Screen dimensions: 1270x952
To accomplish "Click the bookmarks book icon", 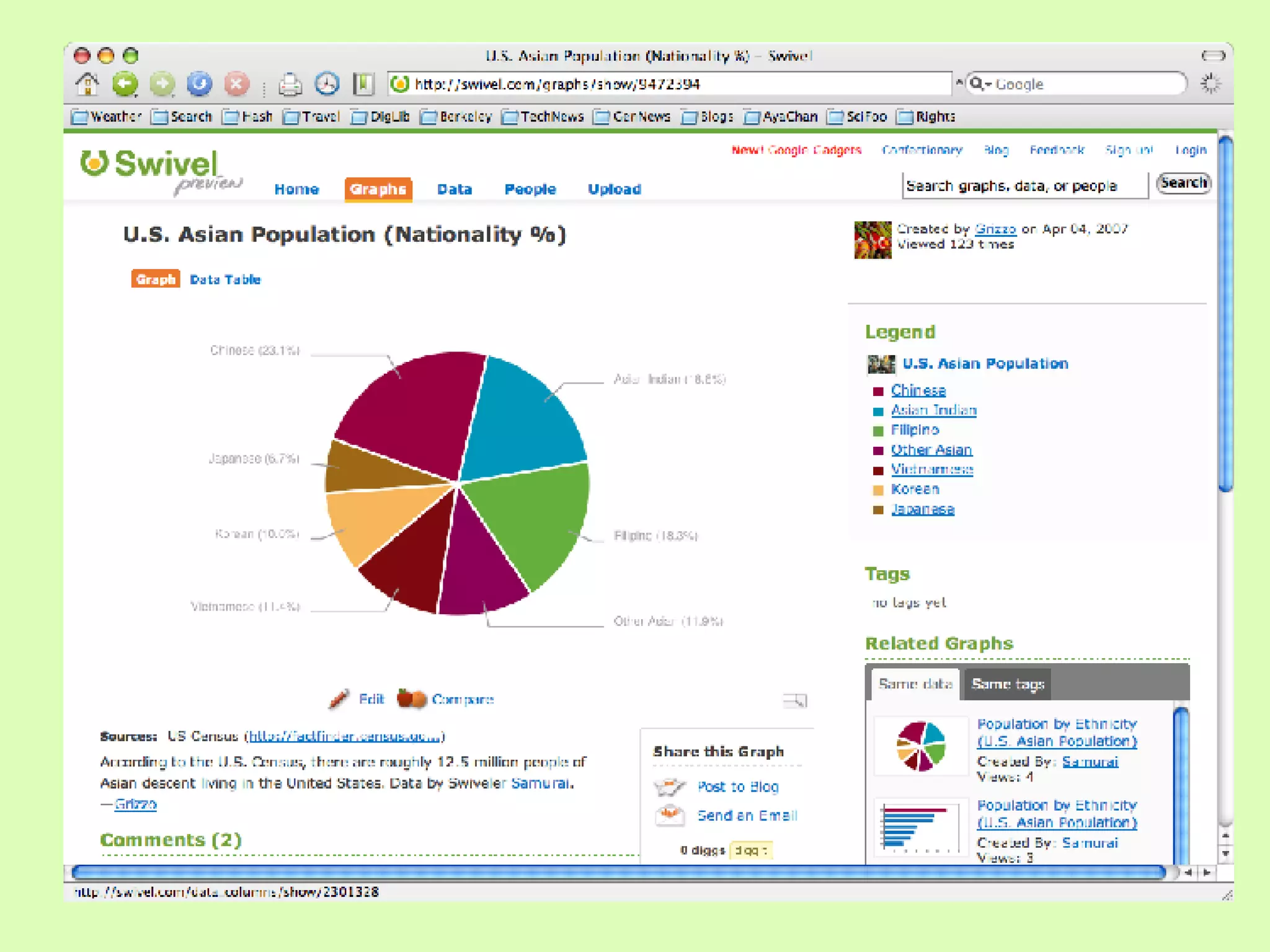I will tap(364, 84).
